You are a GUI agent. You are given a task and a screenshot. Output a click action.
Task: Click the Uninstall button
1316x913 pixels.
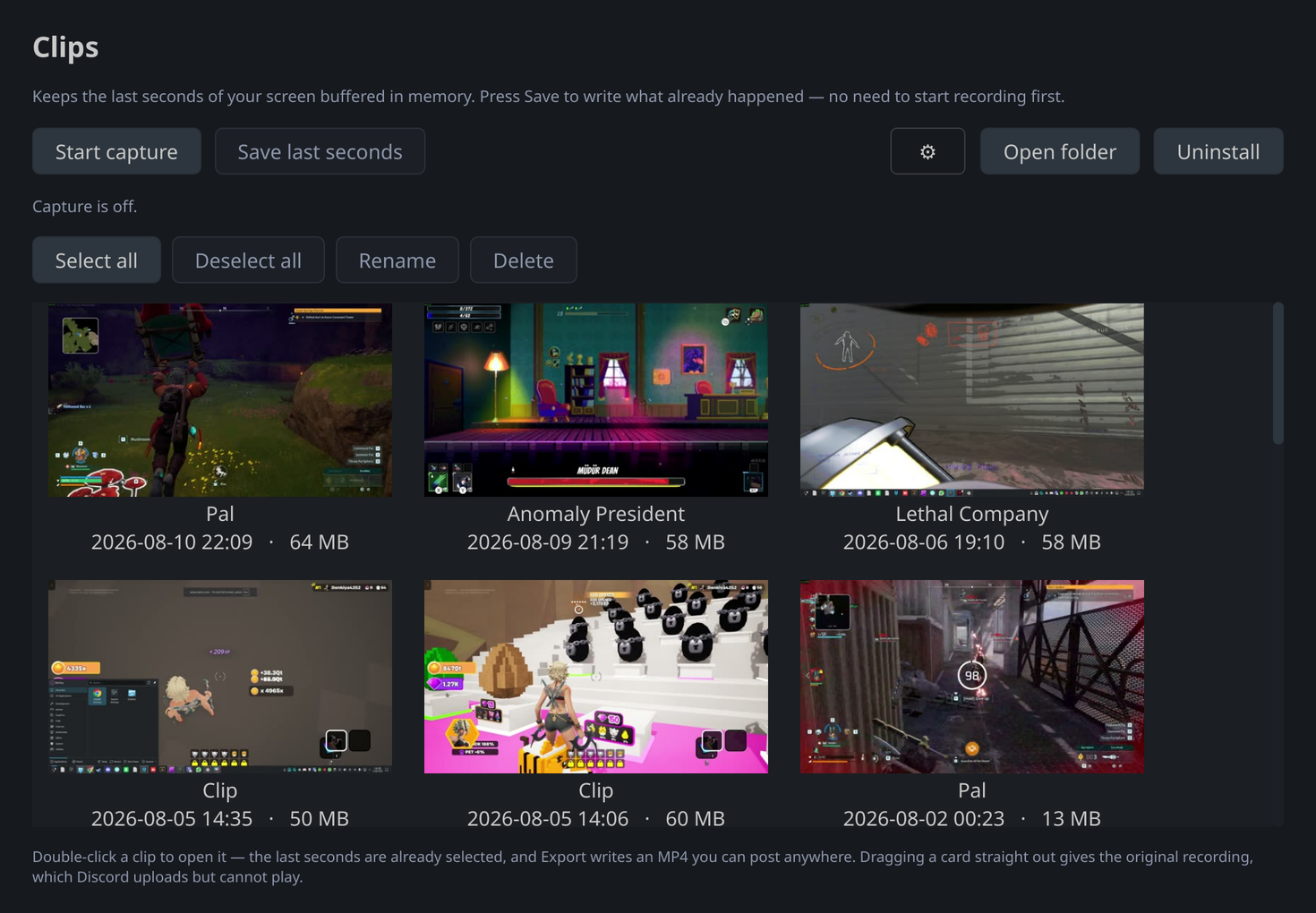click(x=1218, y=151)
